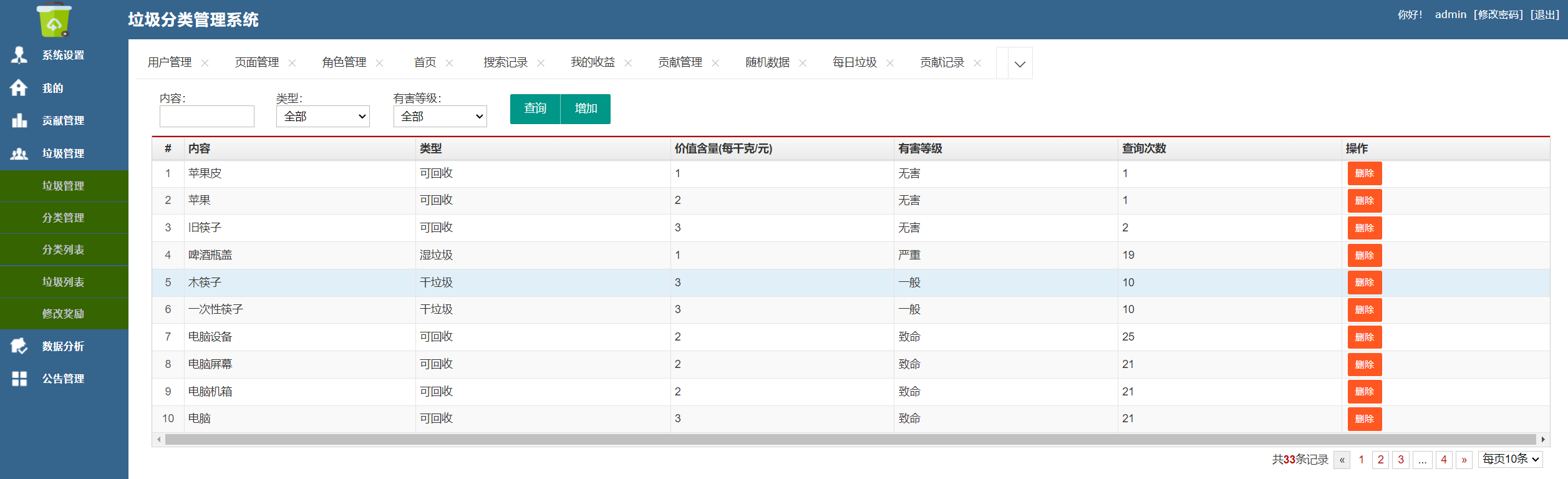Click the green trash bin logo
1568x479 pixels.
coord(54,20)
